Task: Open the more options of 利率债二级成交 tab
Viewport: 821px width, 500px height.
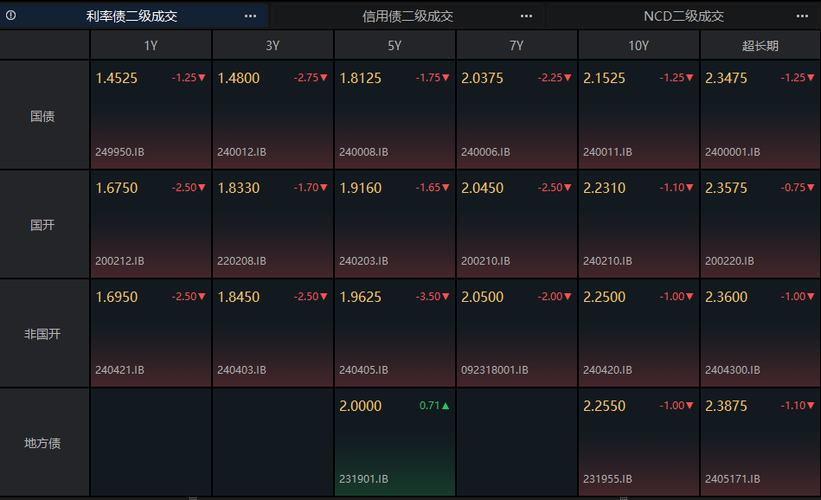Action: 250,16
